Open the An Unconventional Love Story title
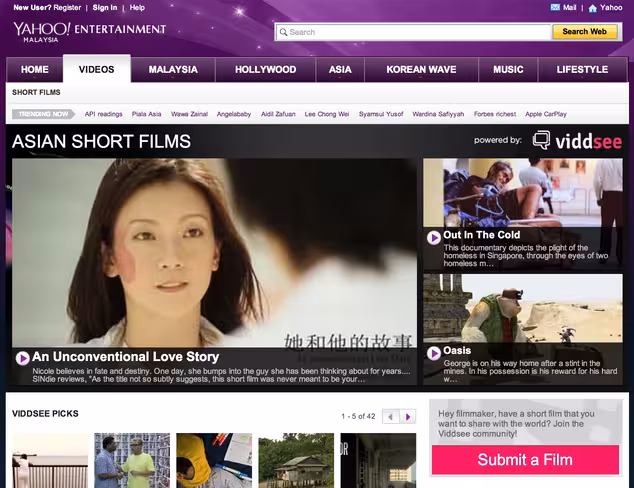Image resolution: width=634 pixels, height=488 pixels. pyautogui.click(x=125, y=357)
